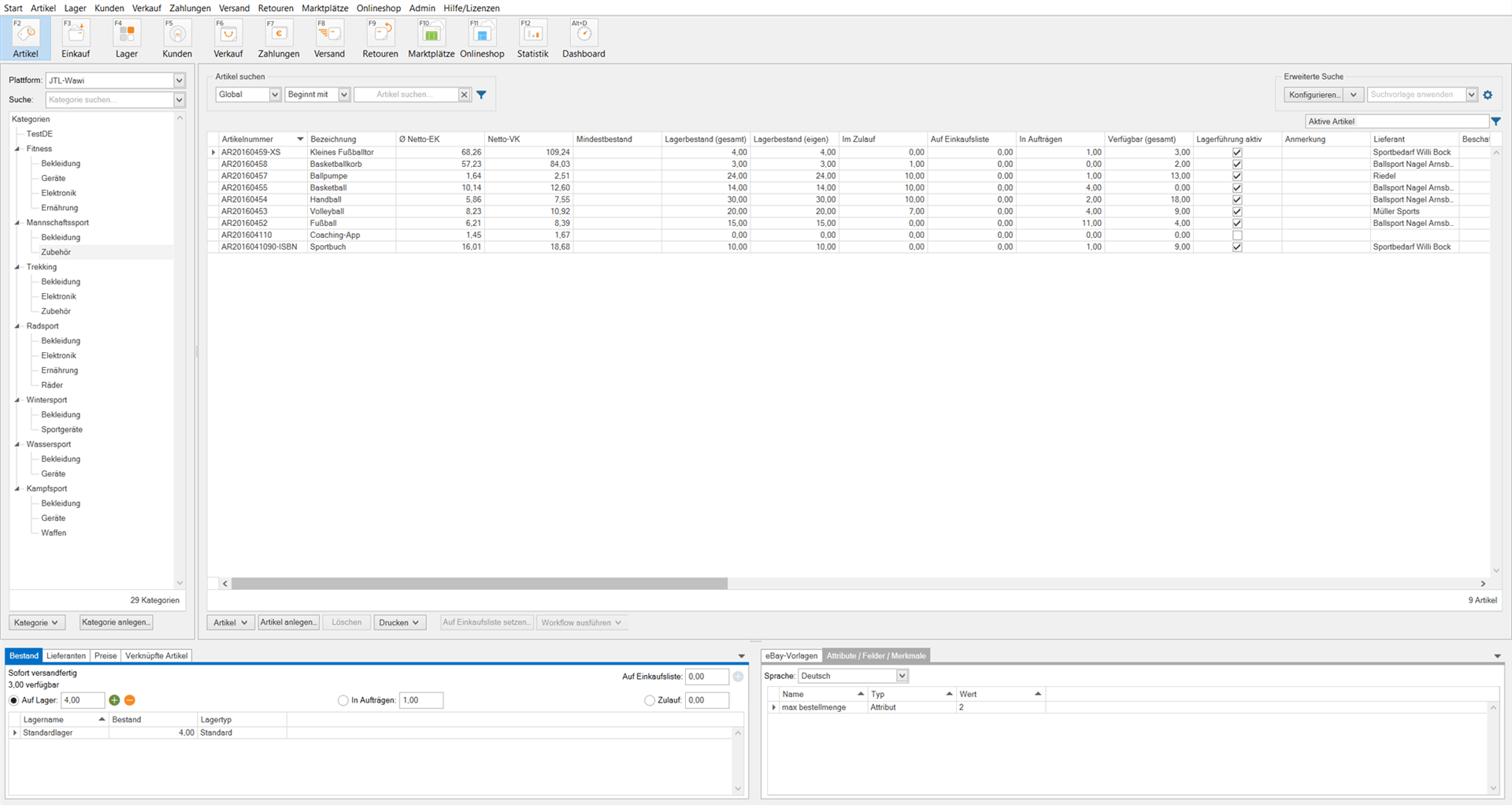Toggle Lagerführung aktiv checkbox for Coaching-App
Image resolution: width=1512 pixels, height=805 pixels.
click(1236, 236)
